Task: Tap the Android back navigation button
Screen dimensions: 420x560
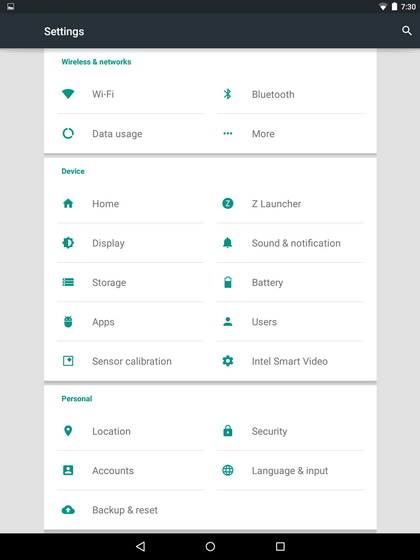Action: (140, 546)
